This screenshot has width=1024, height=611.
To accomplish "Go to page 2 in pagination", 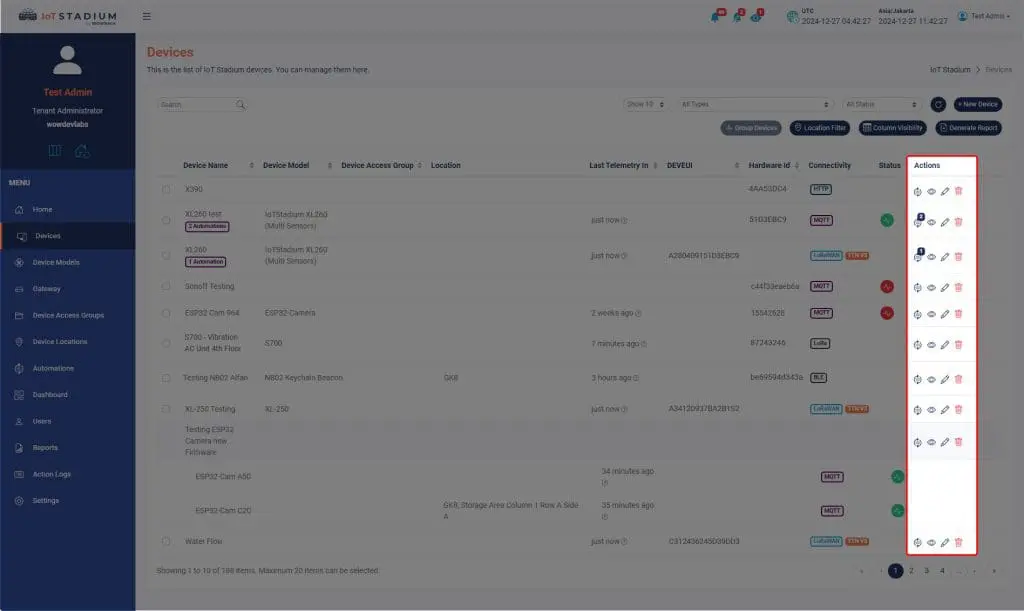I will (x=911, y=571).
